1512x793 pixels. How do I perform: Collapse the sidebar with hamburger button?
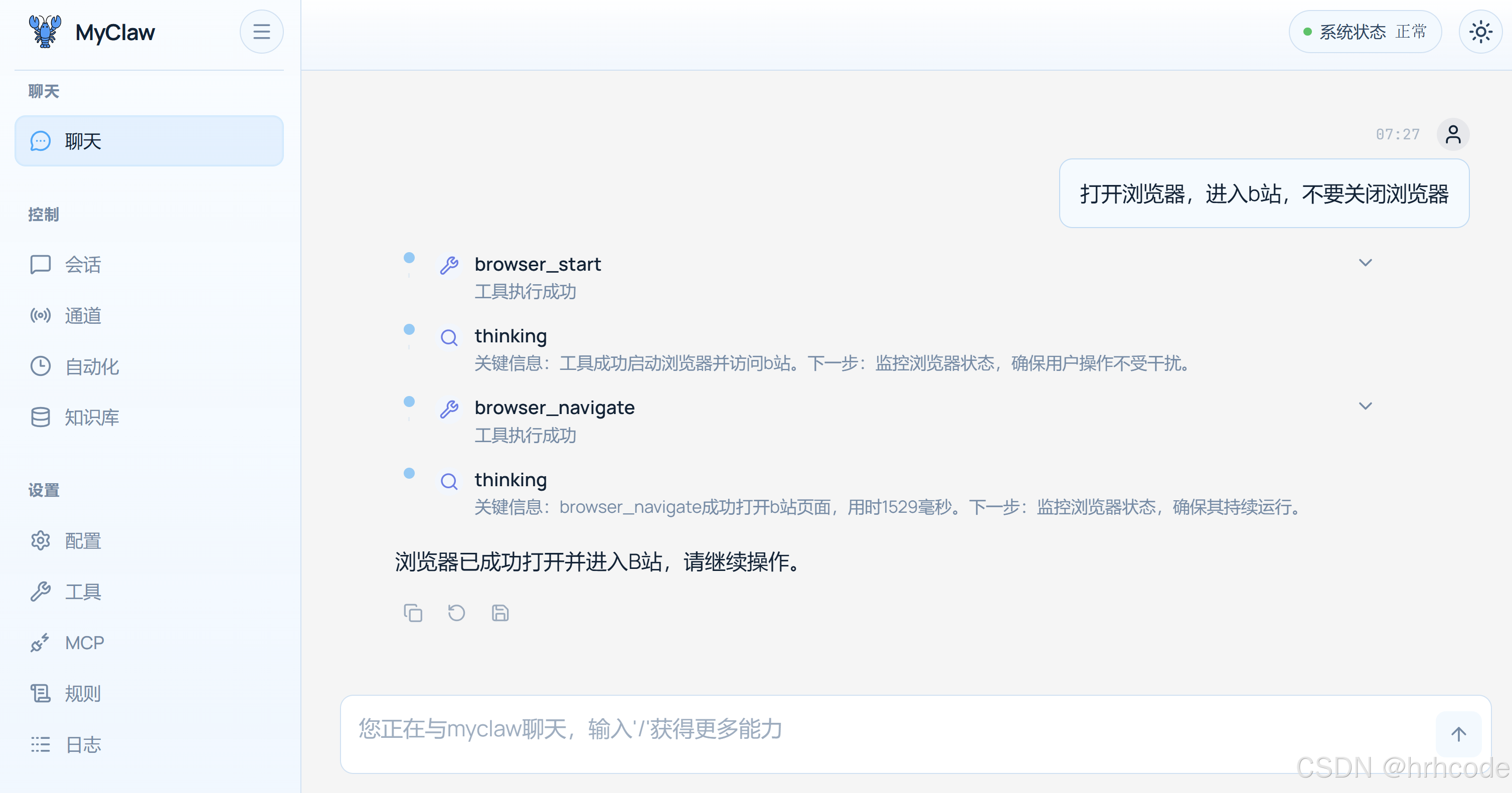[261, 32]
